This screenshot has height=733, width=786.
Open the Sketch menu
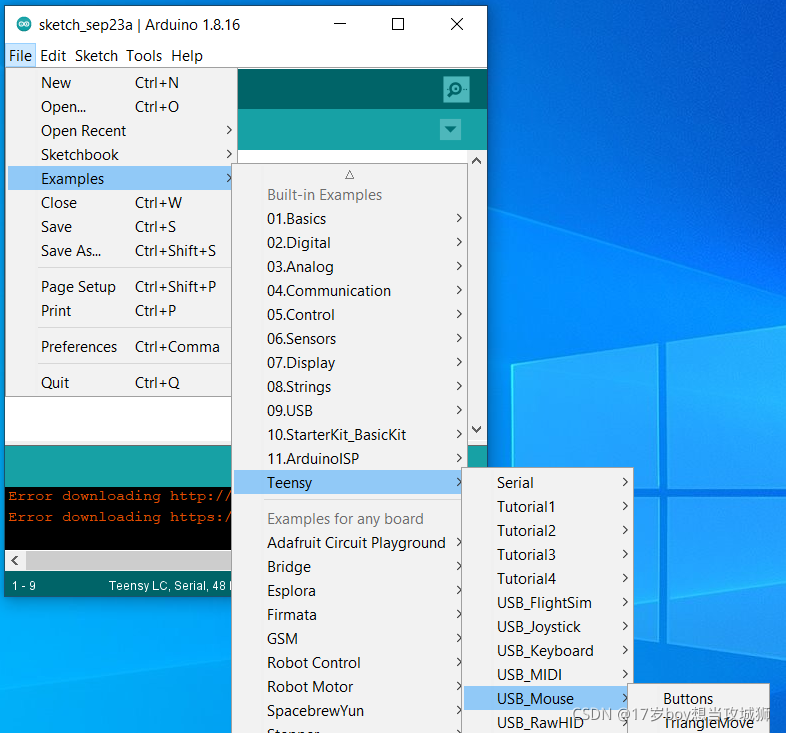(x=96, y=56)
